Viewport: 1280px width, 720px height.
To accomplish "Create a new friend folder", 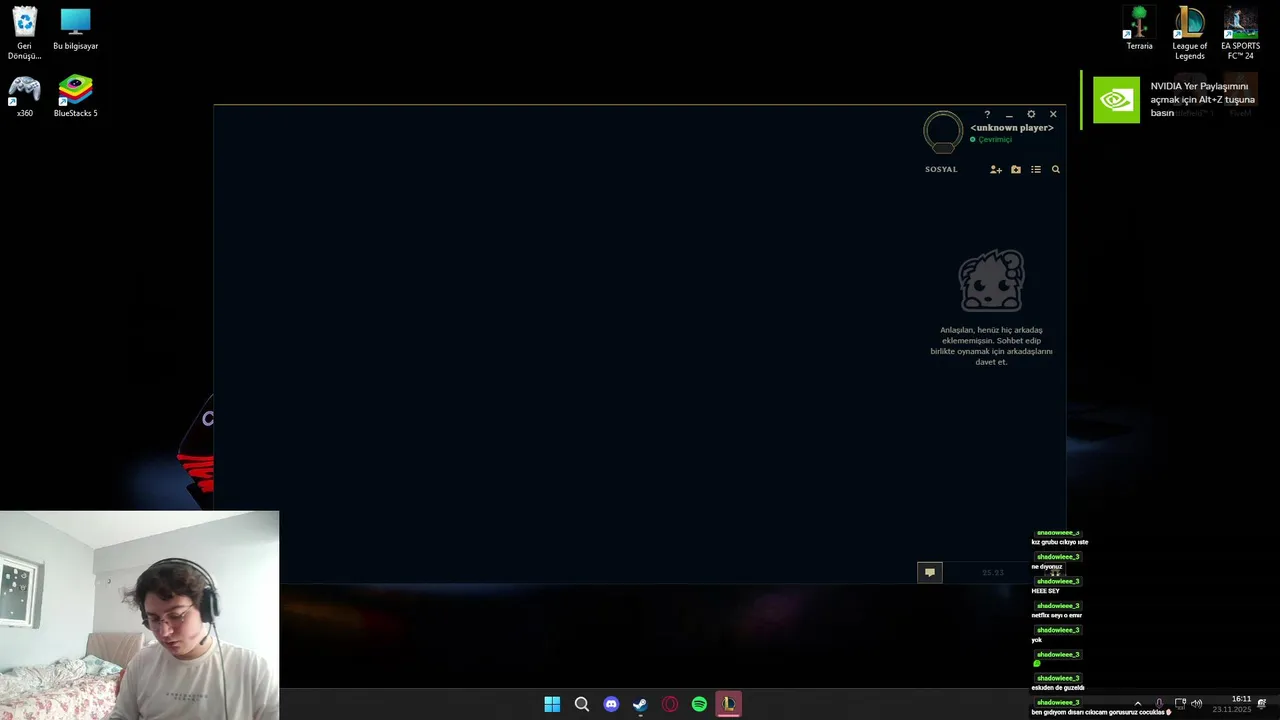I will 1016,170.
